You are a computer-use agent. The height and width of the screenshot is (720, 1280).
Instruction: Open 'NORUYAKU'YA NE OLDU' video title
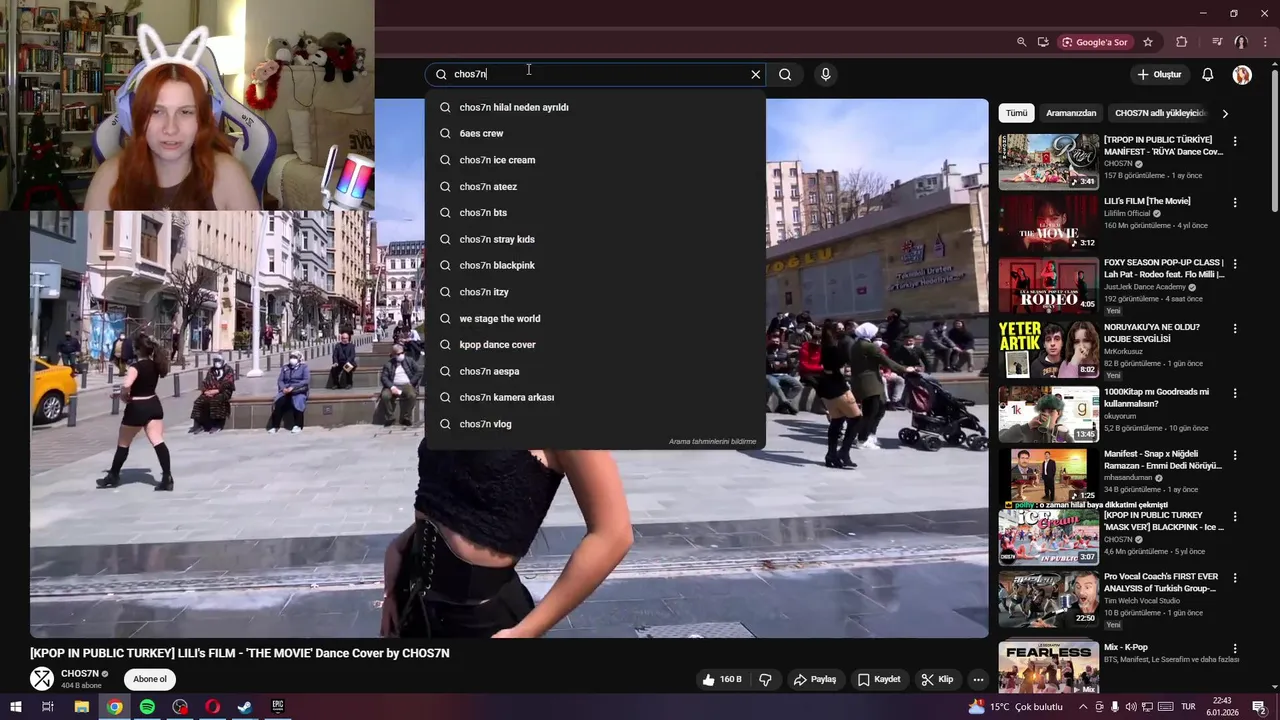pos(1152,333)
